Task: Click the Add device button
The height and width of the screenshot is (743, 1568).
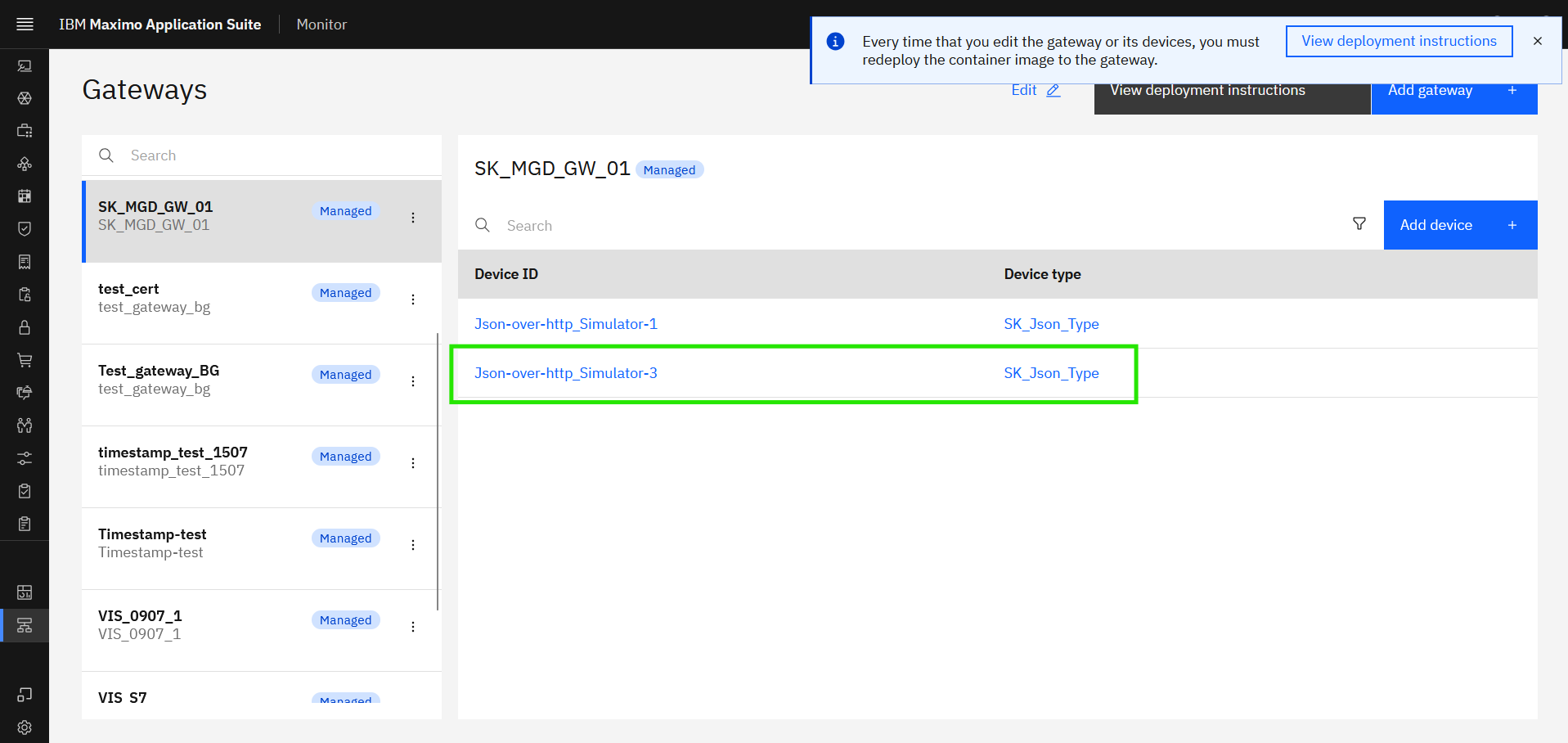Action: point(1460,225)
